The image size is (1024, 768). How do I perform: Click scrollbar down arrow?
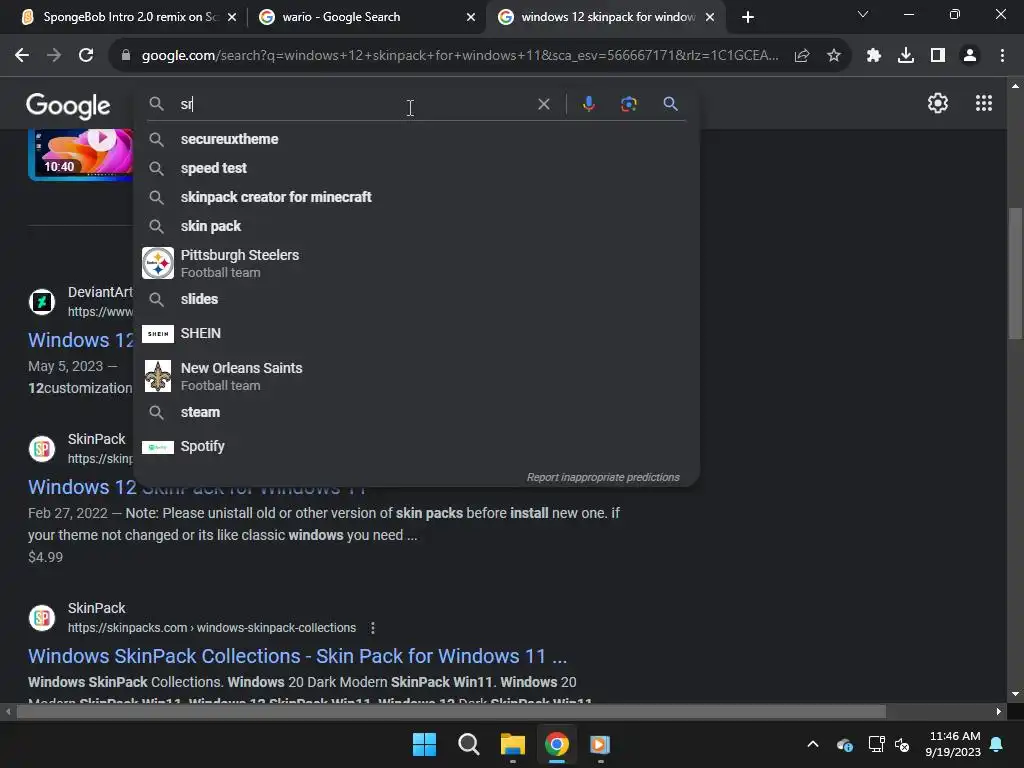[x=1015, y=694]
